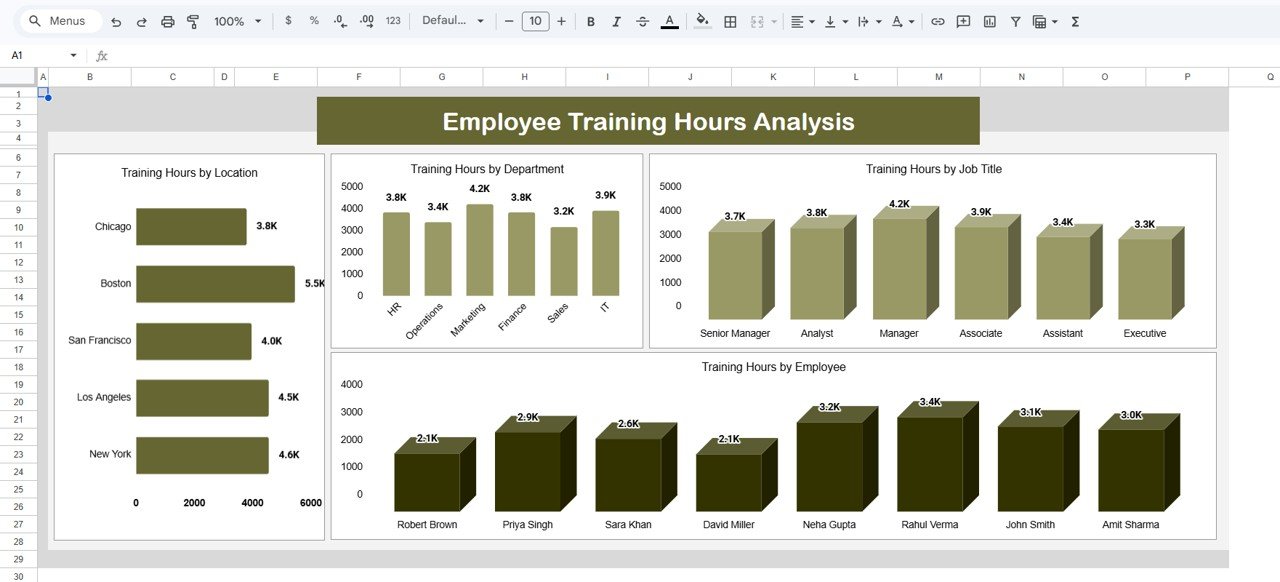Viewport: 1280px width, 582px height.
Task: Toggle strikethrough formatting
Action: point(642,21)
